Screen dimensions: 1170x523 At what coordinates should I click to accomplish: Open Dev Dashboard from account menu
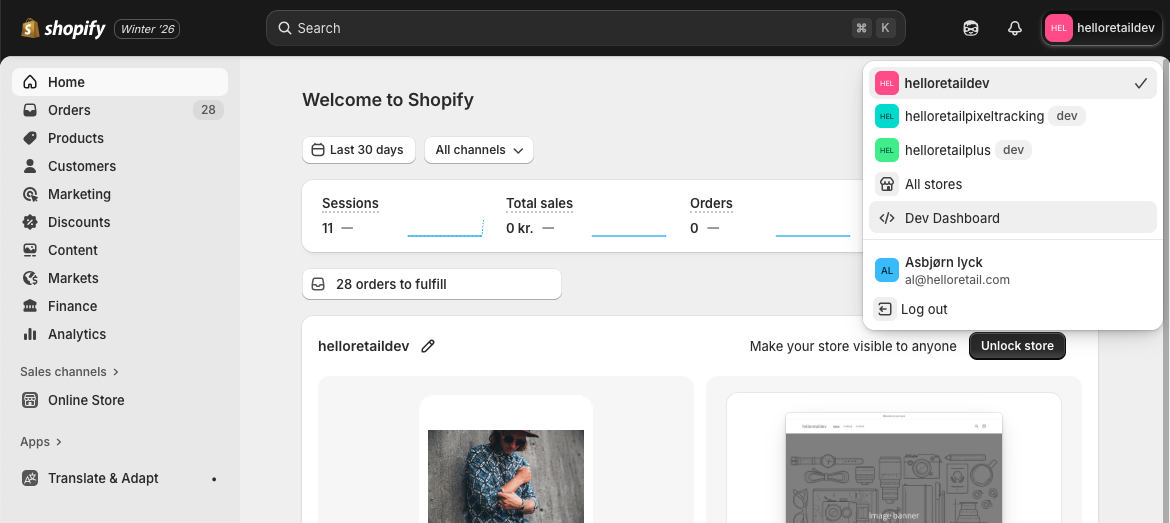[x=951, y=218]
